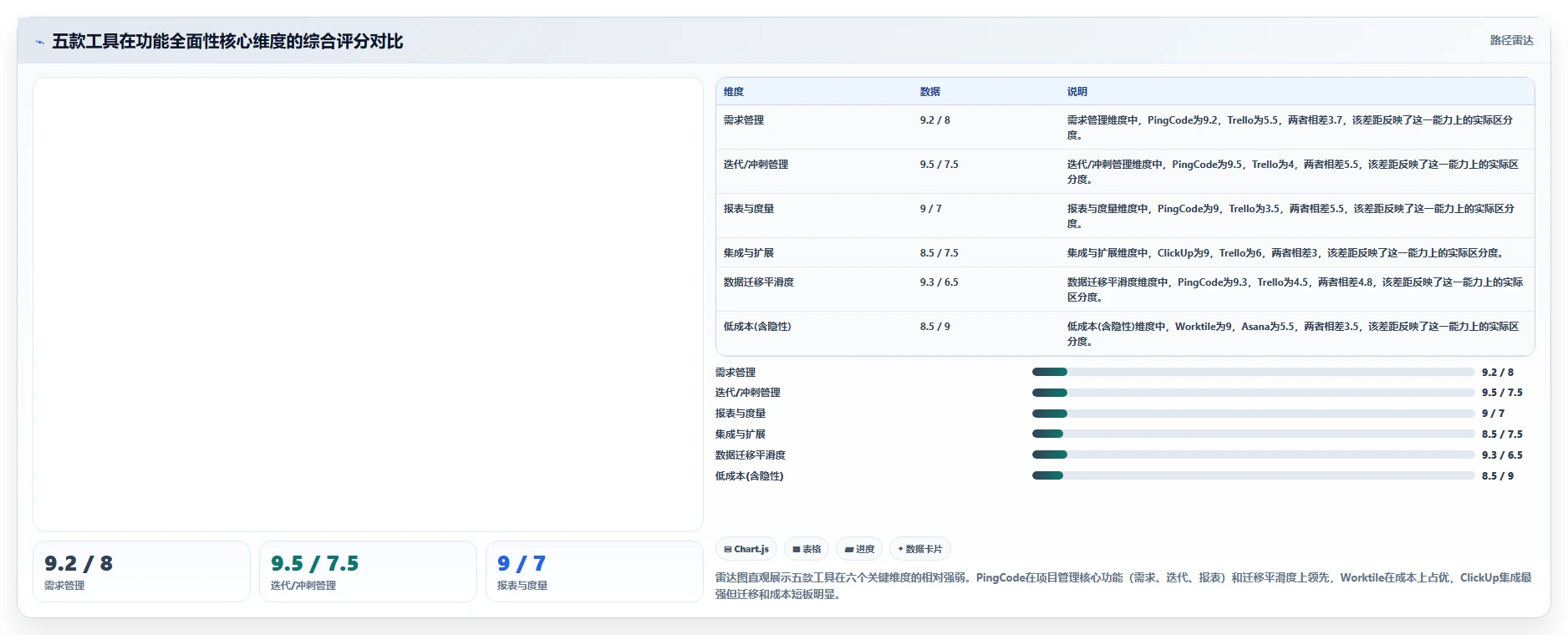Click the 需求管理 progress bar
Viewport: 1568px width, 635px height.
1253,372
